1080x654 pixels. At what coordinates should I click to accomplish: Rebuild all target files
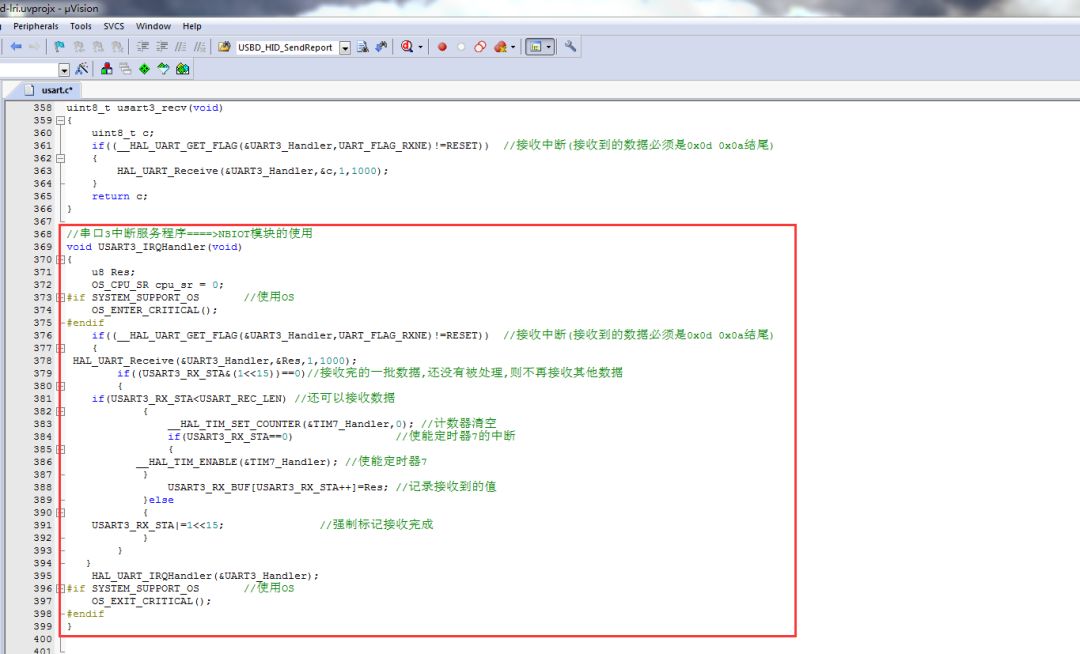[x=145, y=68]
